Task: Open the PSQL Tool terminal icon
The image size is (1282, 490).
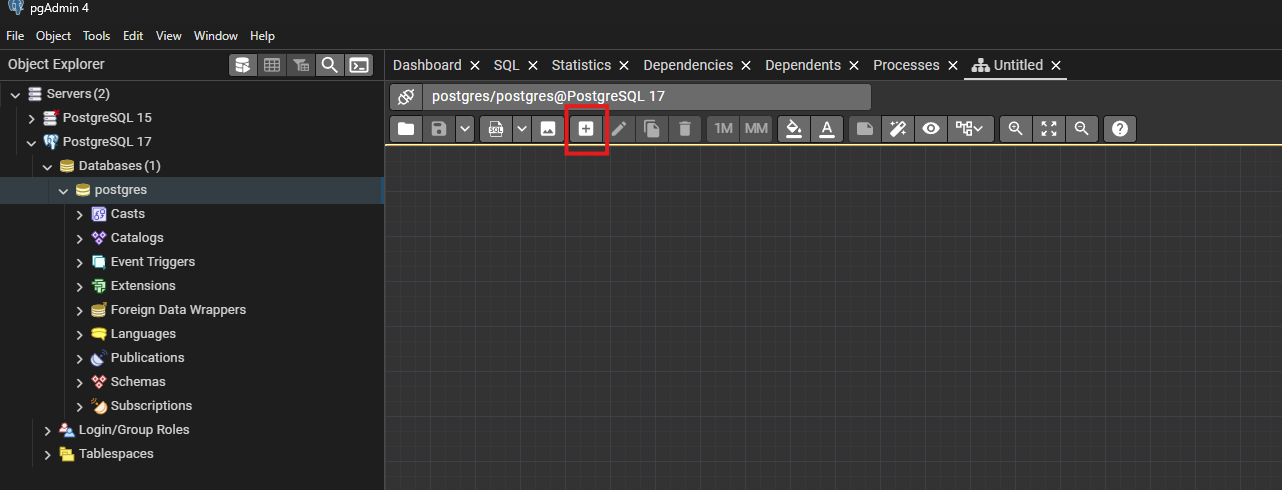Action: click(x=359, y=65)
